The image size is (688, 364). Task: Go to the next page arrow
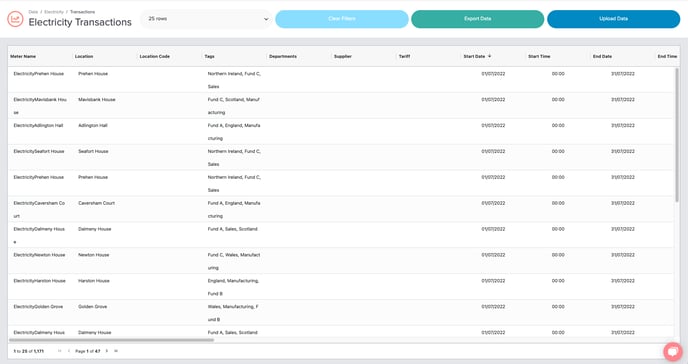pyautogui.click(x=107, y=351)
